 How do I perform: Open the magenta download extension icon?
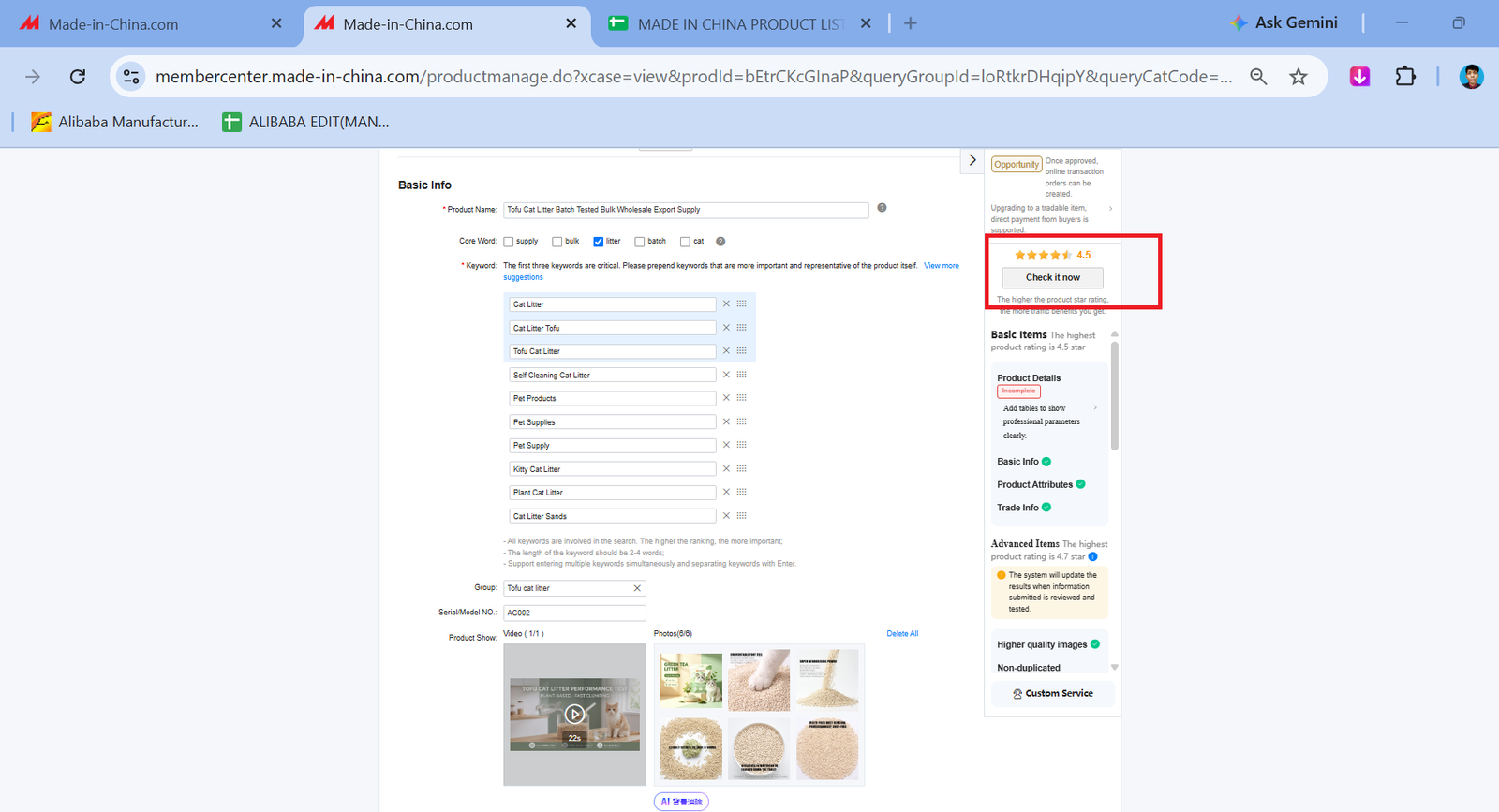pos(1359,77)
